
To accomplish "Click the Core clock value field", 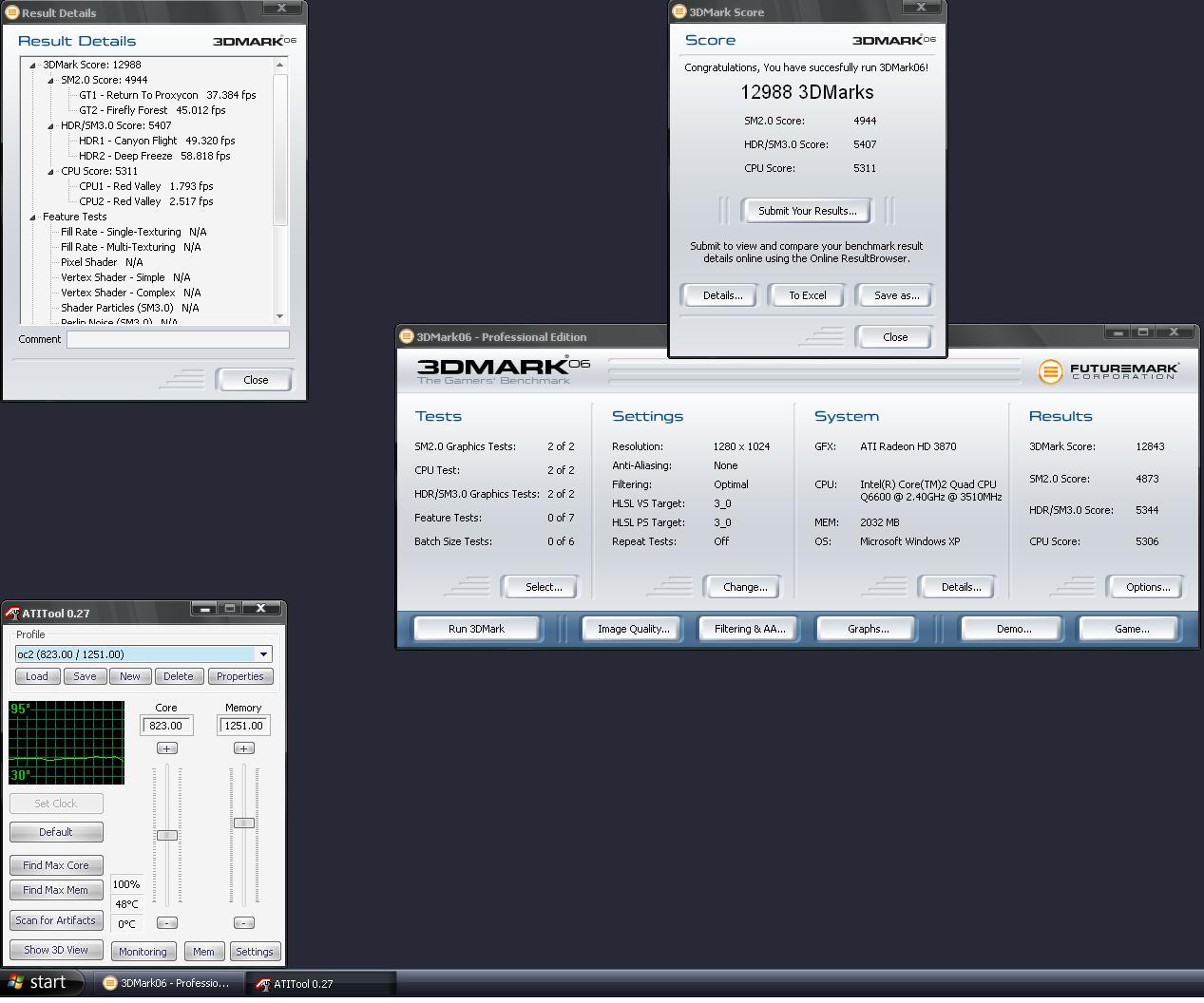I will click(x=166, y=726).
